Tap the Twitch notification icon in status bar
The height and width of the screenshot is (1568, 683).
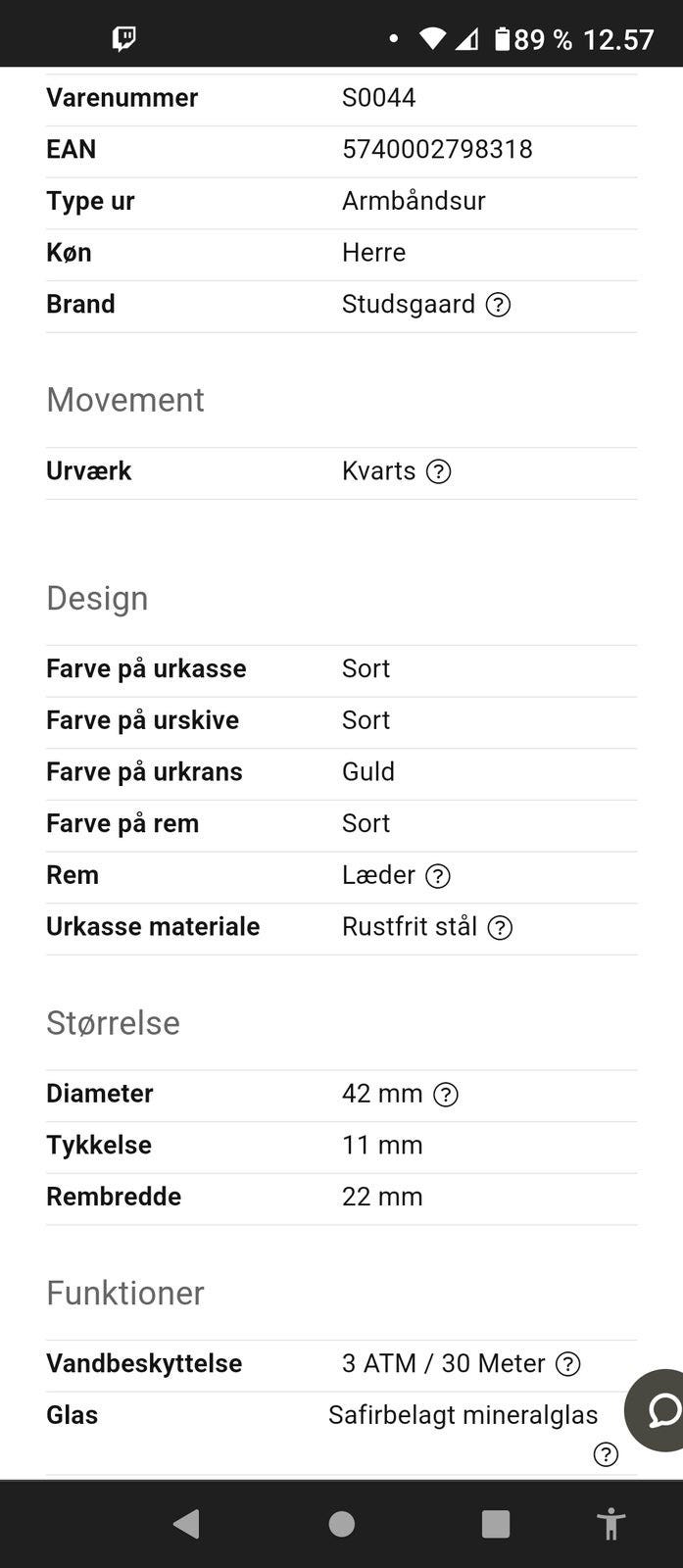click(x=124, y=38)
